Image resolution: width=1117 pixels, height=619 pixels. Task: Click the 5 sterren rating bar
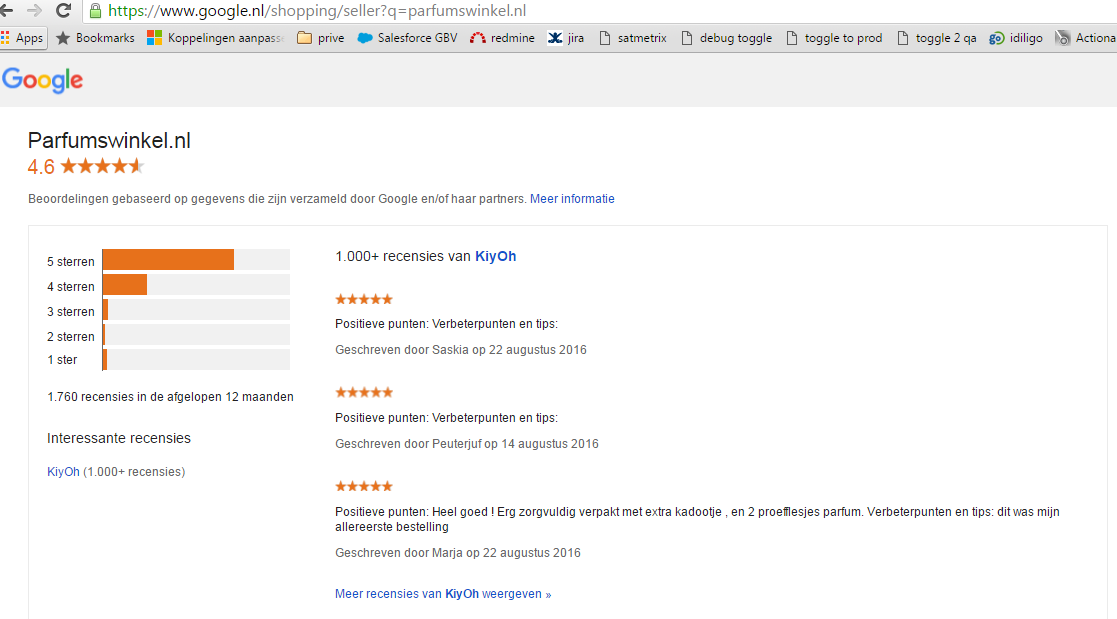pyautogui.click(x=196, y=260)
